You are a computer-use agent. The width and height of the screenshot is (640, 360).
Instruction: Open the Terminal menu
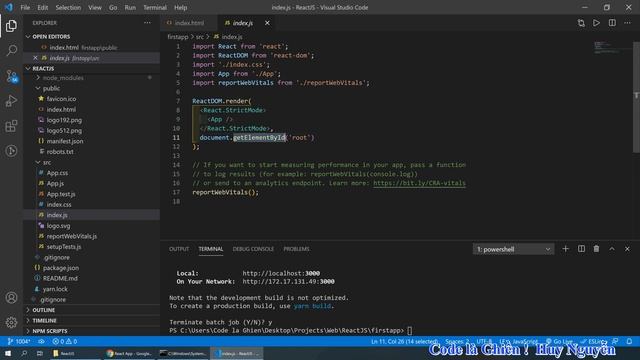tap(155, 7)
